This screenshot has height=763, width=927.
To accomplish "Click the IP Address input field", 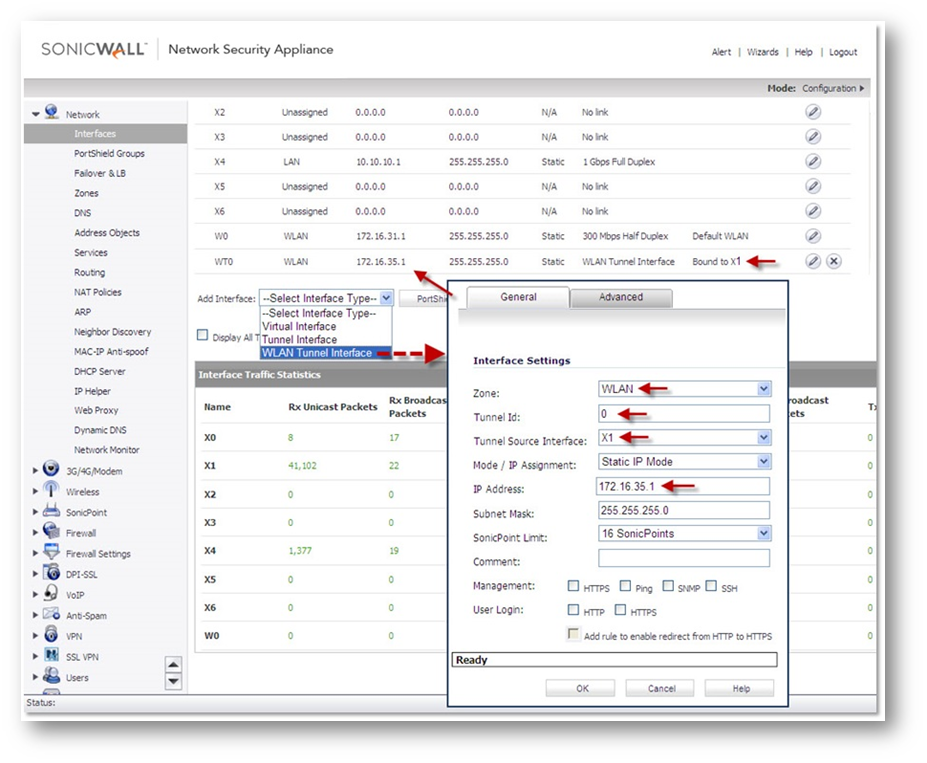I will coord(684,486).
